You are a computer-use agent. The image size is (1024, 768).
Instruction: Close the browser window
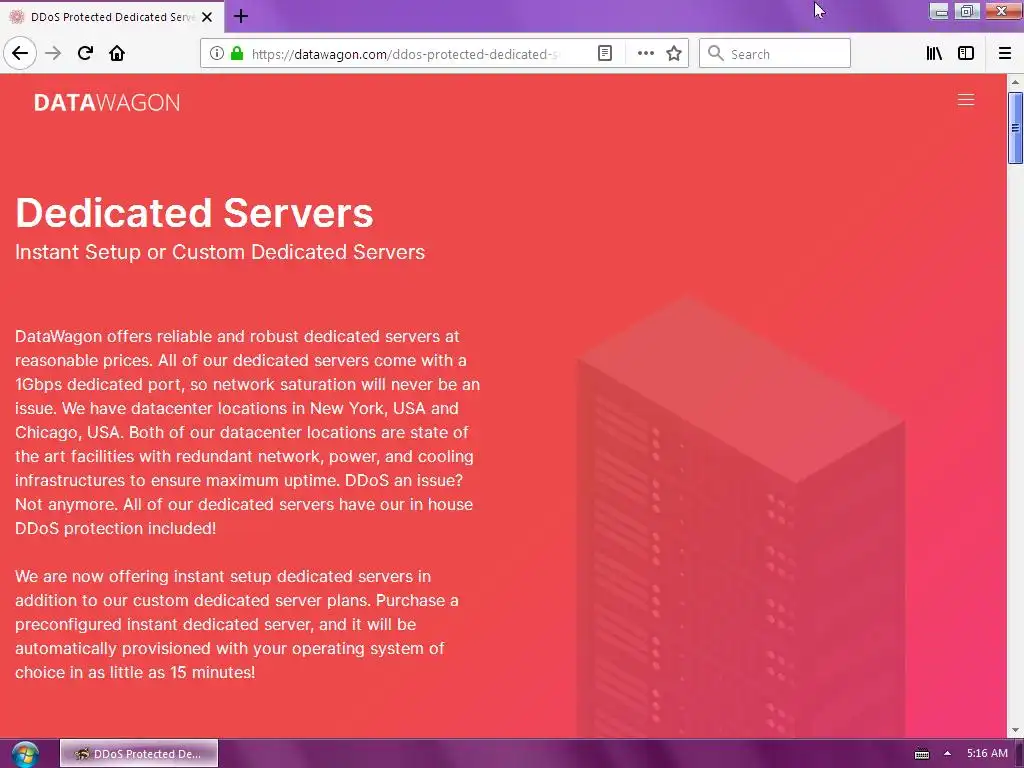[x=1002, y=10]
